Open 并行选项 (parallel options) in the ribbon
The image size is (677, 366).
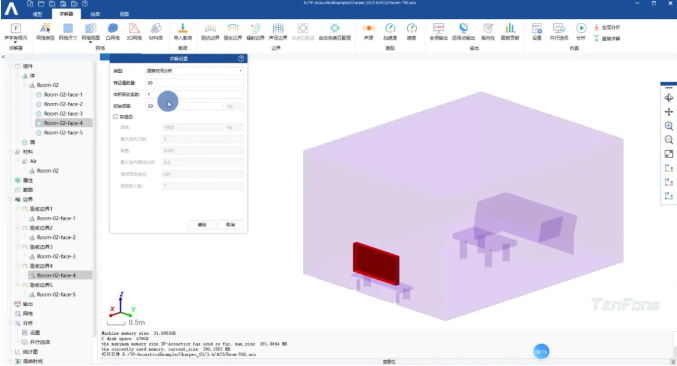click(x=559, y=32)
